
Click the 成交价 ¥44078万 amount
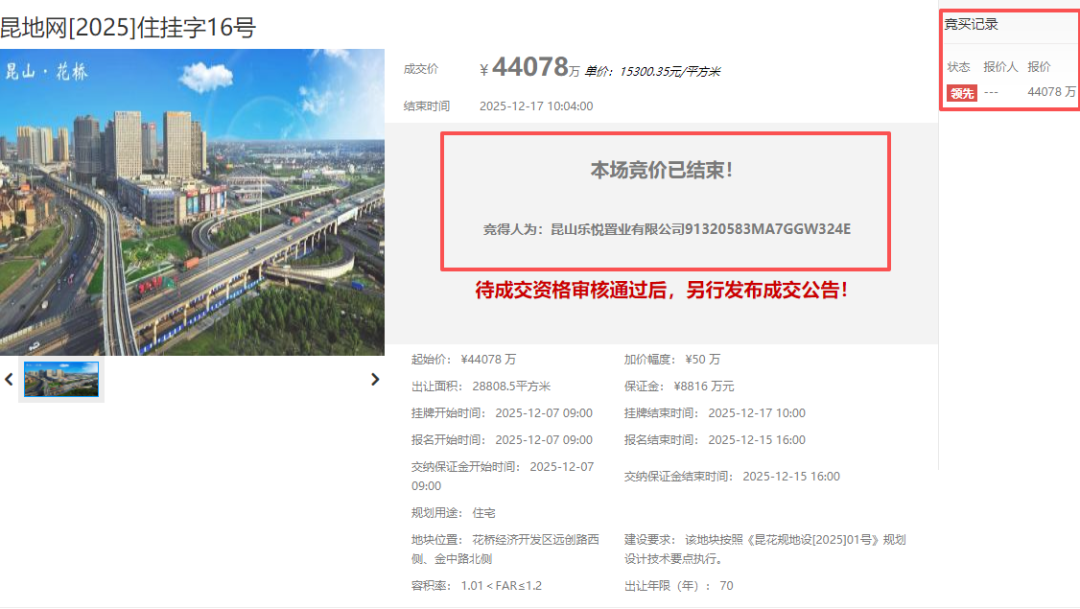(x=529, y=68)
